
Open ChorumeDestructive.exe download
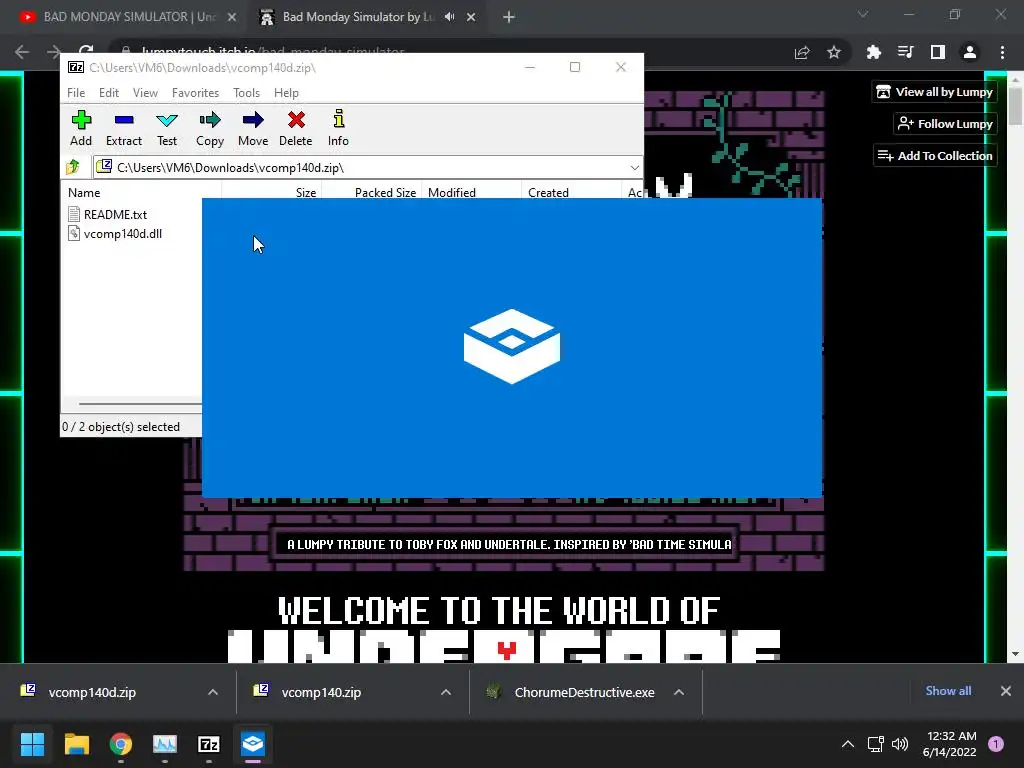[x=583, y=692]
